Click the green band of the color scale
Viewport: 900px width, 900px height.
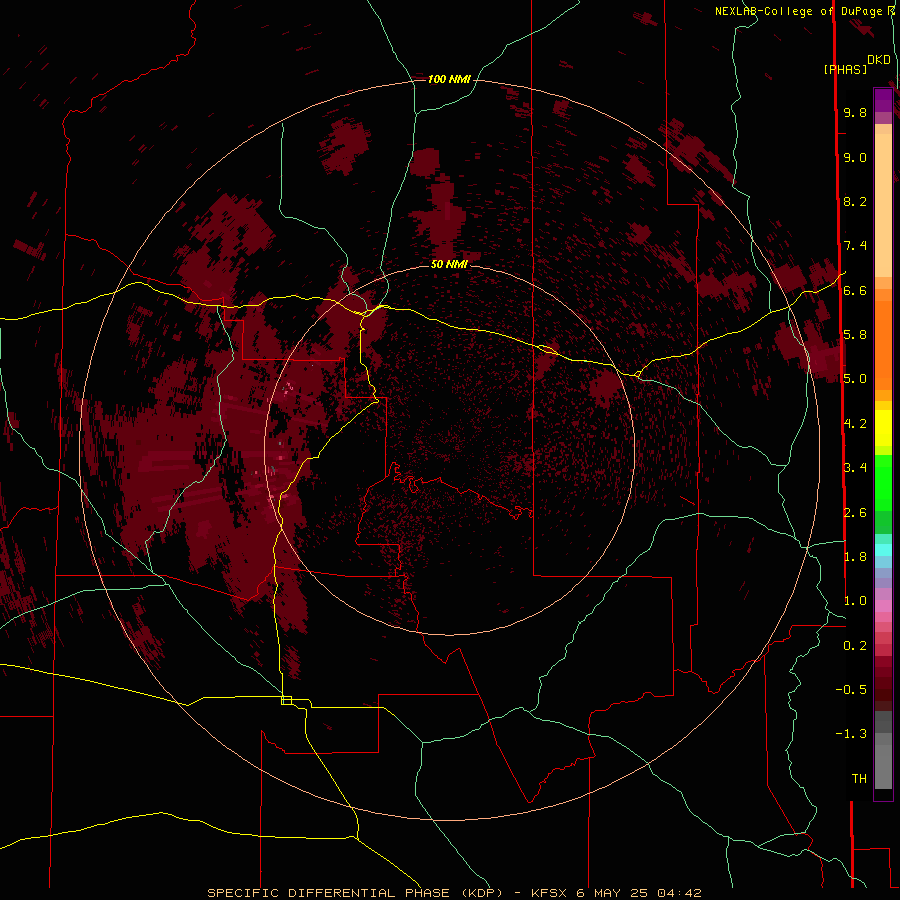click(883, 482)
